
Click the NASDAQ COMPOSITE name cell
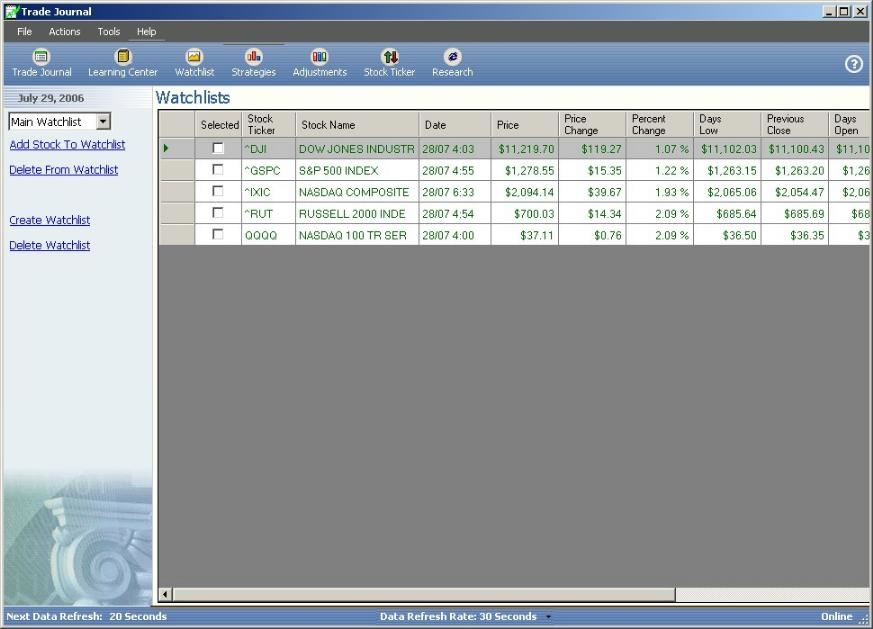click(x=357, y=192)
